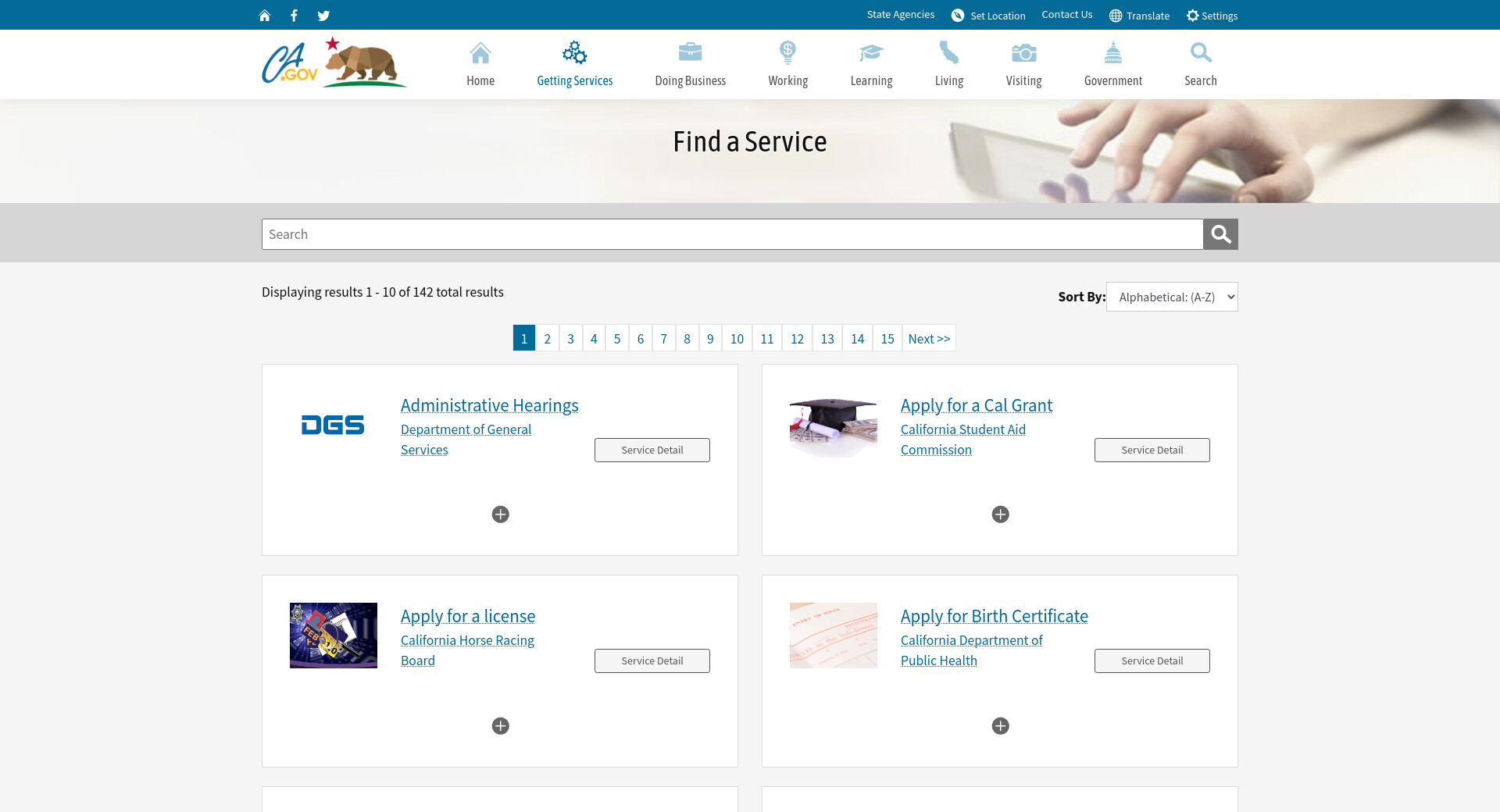Open the Doing Business nav menu
The width and height of the screenshot is (1500, 812).
click(690, 64)
